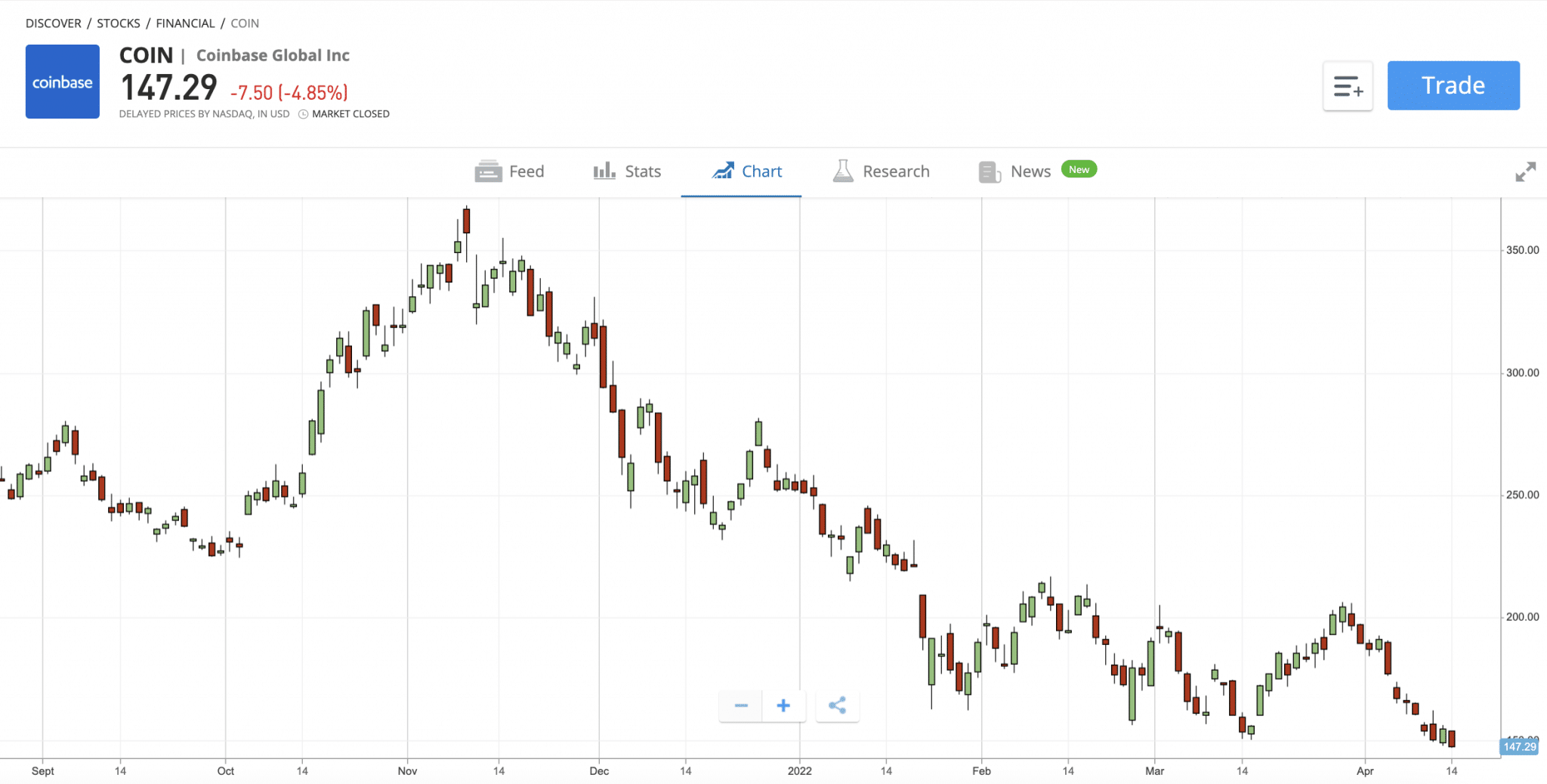The height and width of the screenshot is (784, 1547).
Task: Go to FINANCIAL breadcrumb link
Action: (x=186, y=23)
